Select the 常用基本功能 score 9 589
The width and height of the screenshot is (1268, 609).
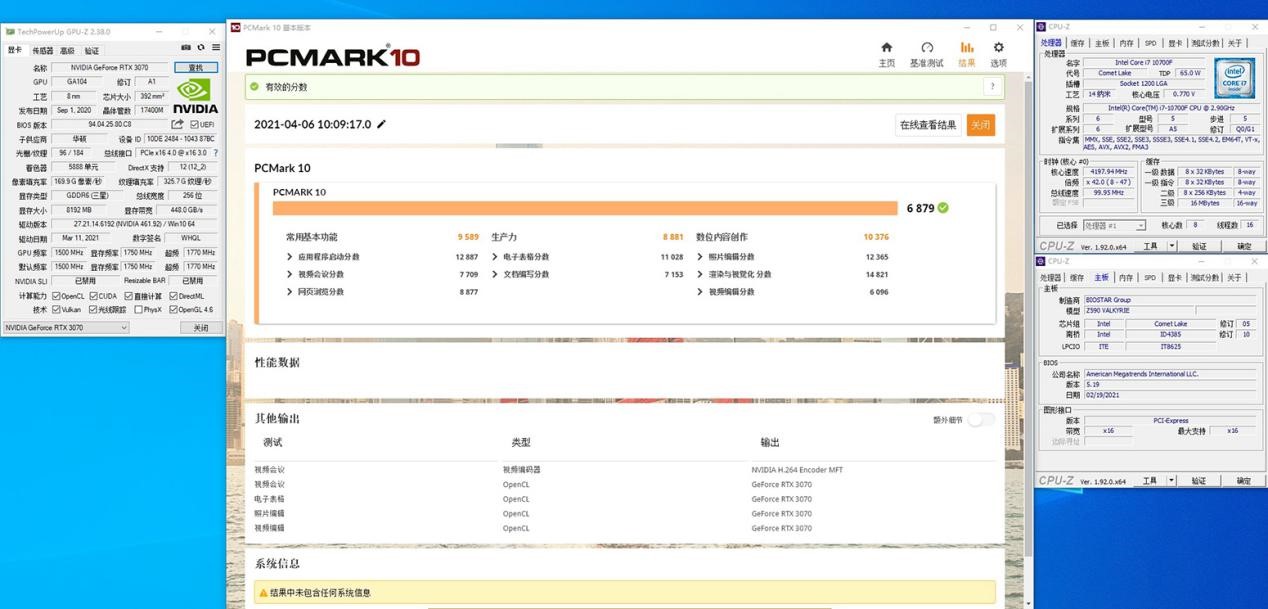(468, 237)
